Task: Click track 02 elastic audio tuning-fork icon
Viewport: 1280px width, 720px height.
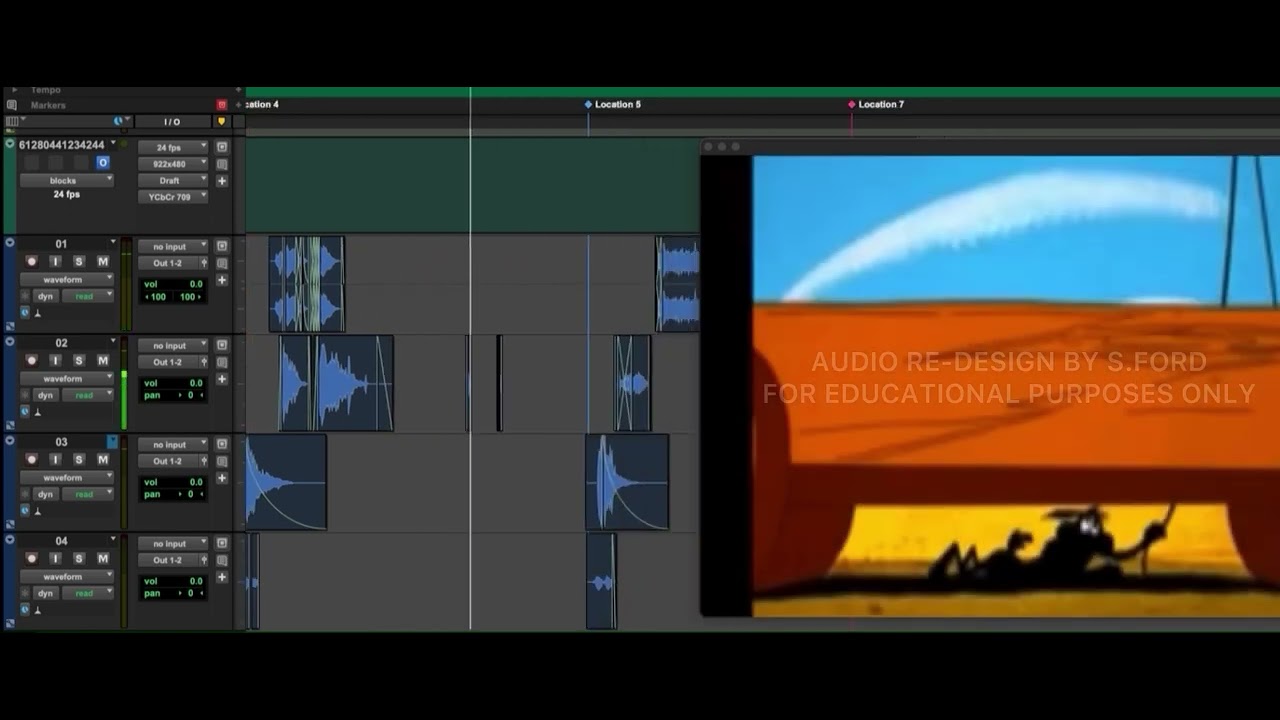Action: (x=38, y=412)
